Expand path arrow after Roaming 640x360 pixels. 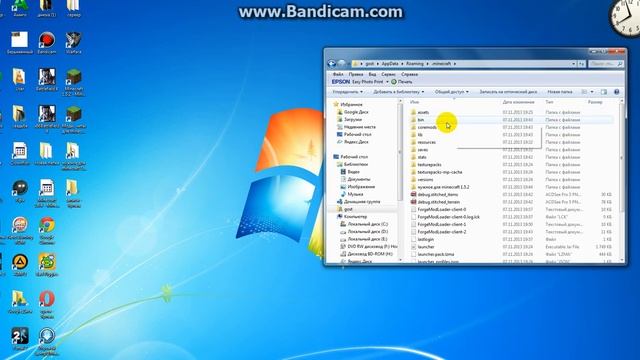428,64
